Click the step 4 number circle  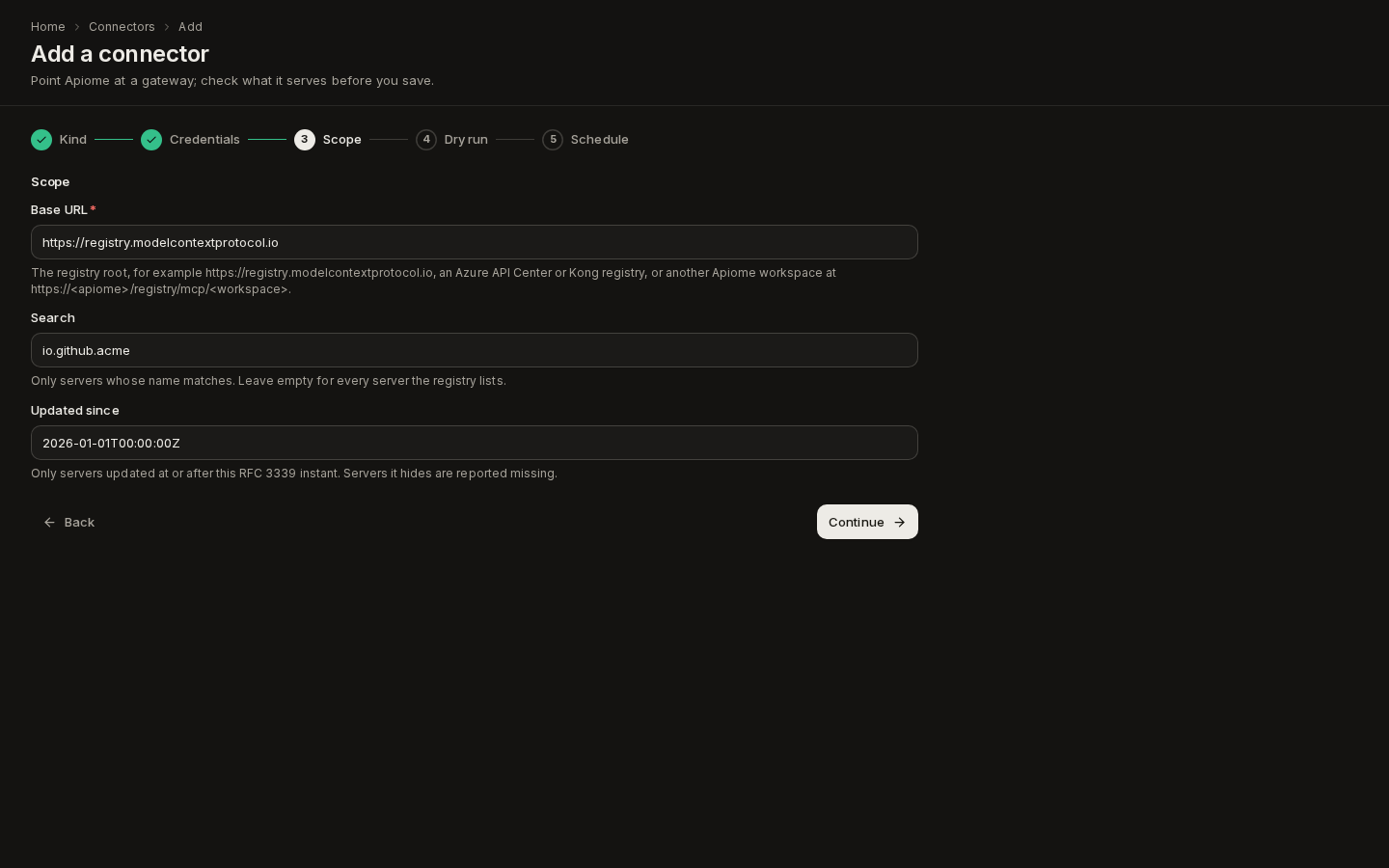click(x=426, y=140)
